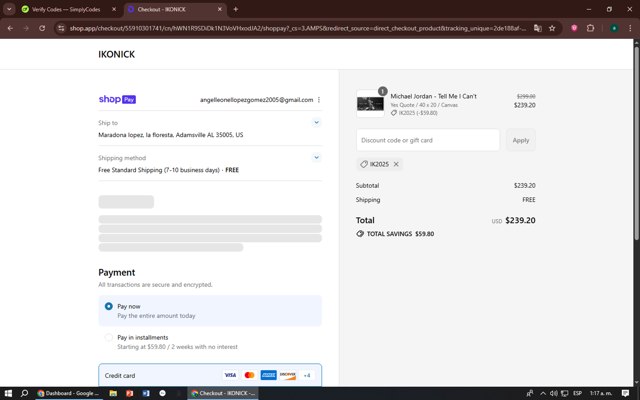Open site information icon in address bar
The height and width of the screenshot is (400, 640).
pos(61,28)
